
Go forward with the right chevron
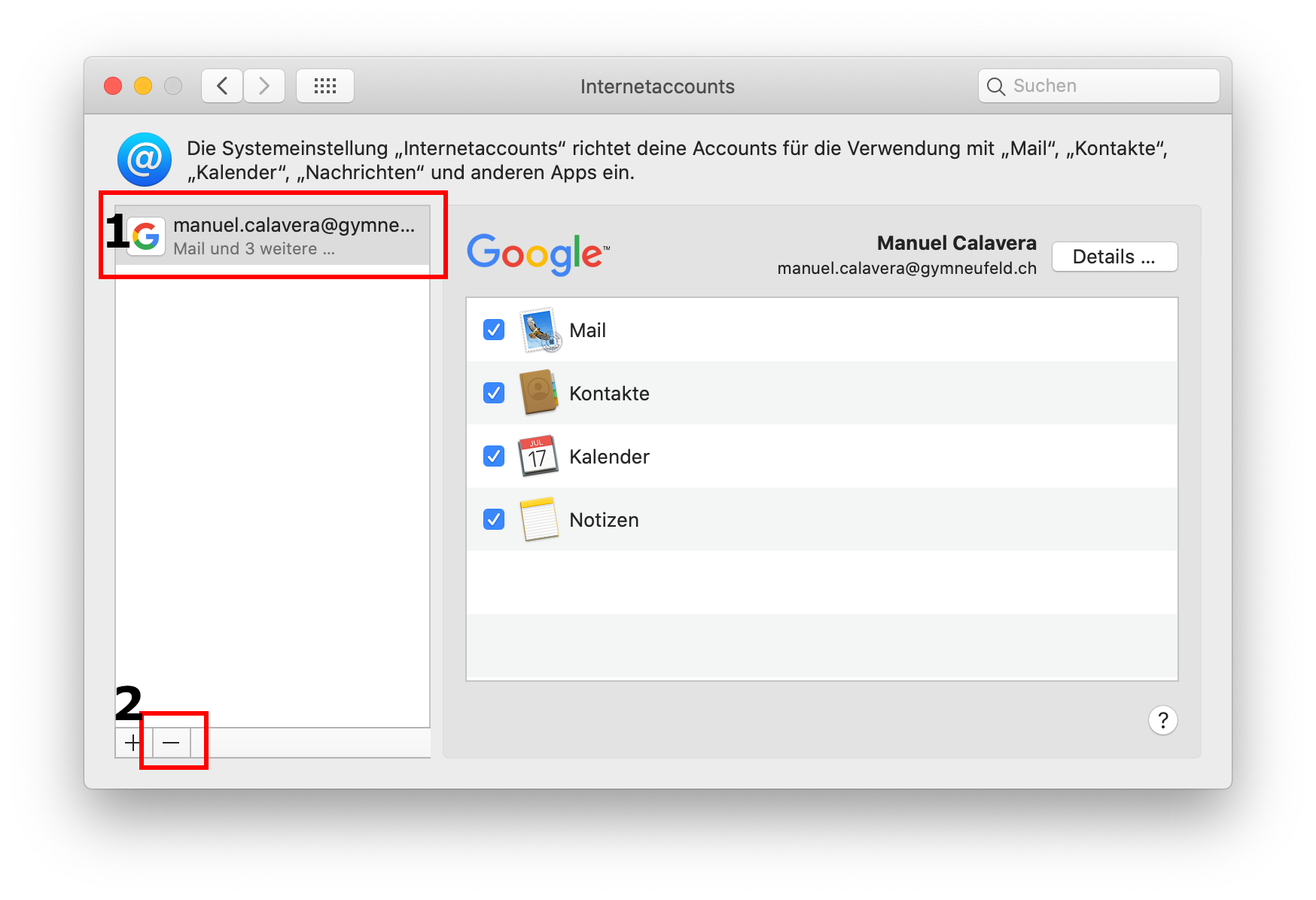click(x=264, y=86)
